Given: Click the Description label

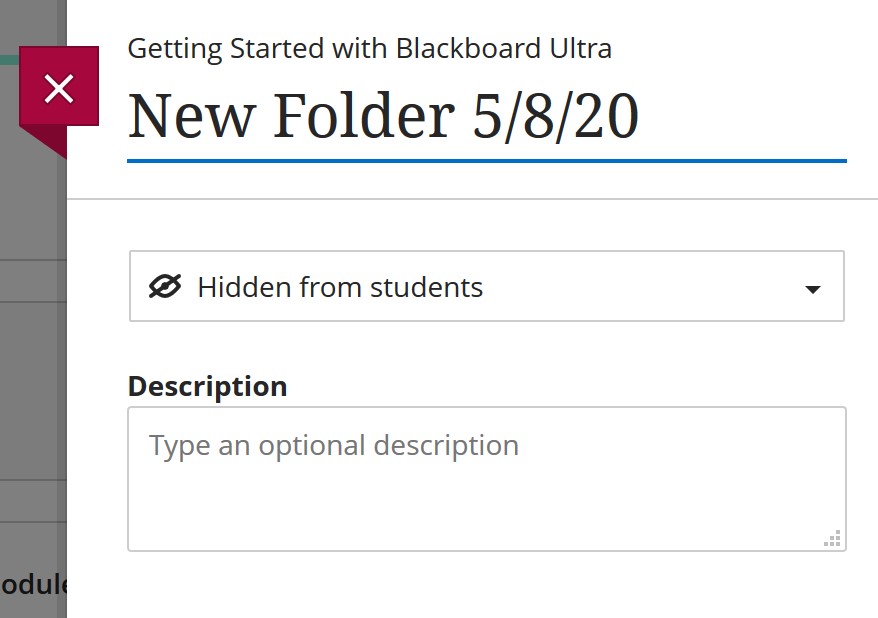Looking at the screenshot, I should tap(206, 386).
